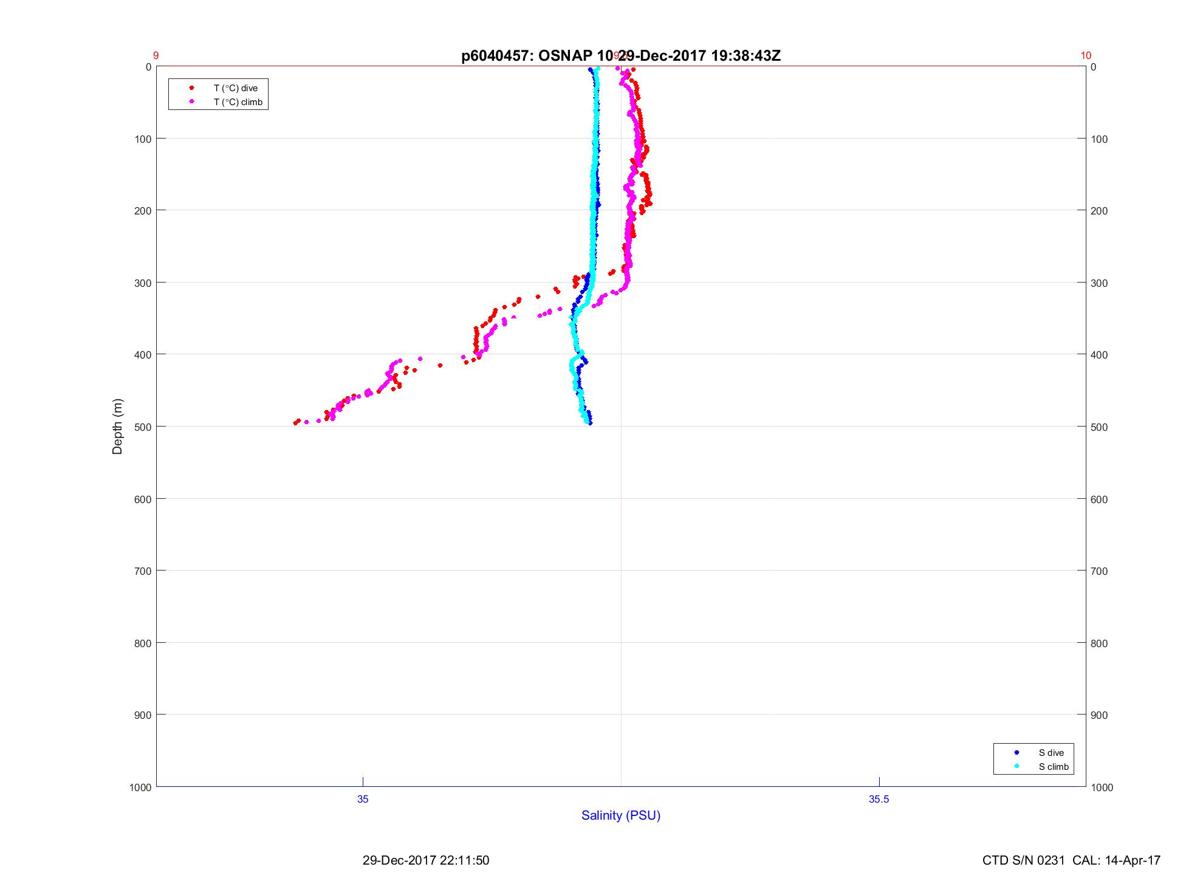1200x885 pixels.
Task: Click the 100 tick on left depth axis
Action: pos(142,139)
